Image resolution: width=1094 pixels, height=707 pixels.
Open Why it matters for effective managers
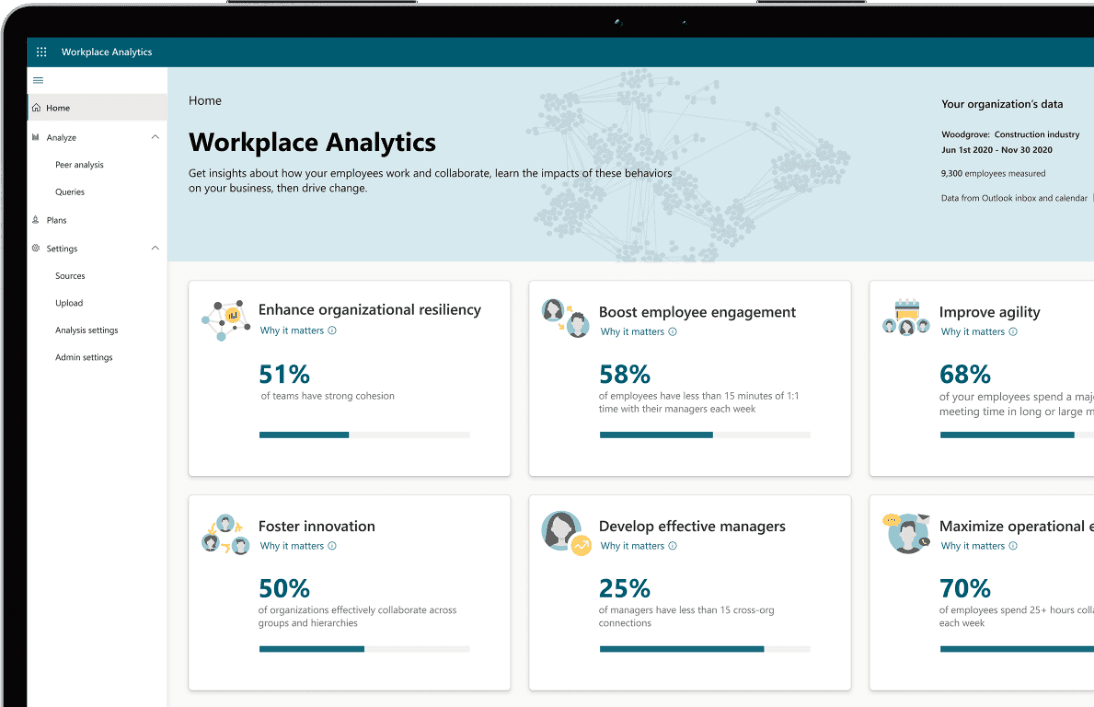pos(632,546)
